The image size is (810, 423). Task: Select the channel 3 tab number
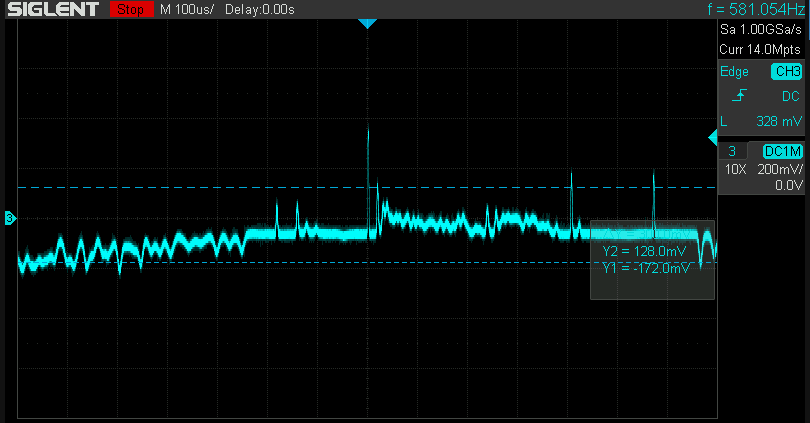[x=732, y=151]
